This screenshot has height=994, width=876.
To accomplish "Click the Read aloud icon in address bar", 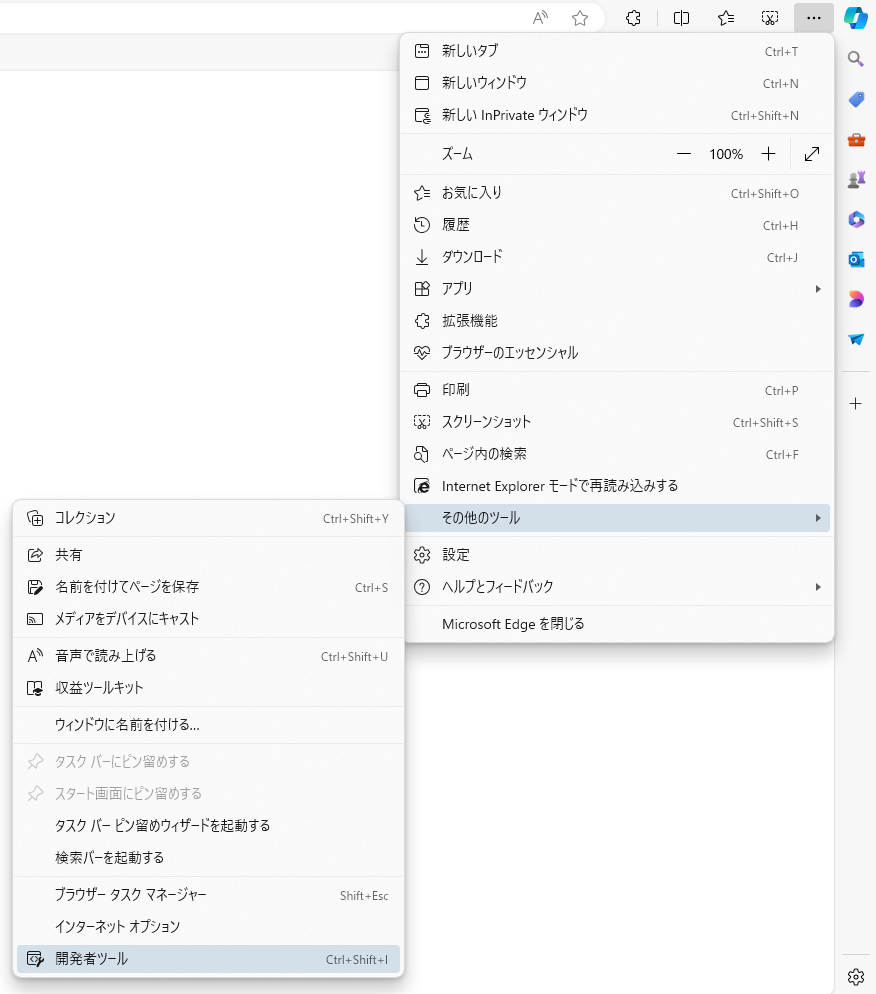I will tap(541, 18).
